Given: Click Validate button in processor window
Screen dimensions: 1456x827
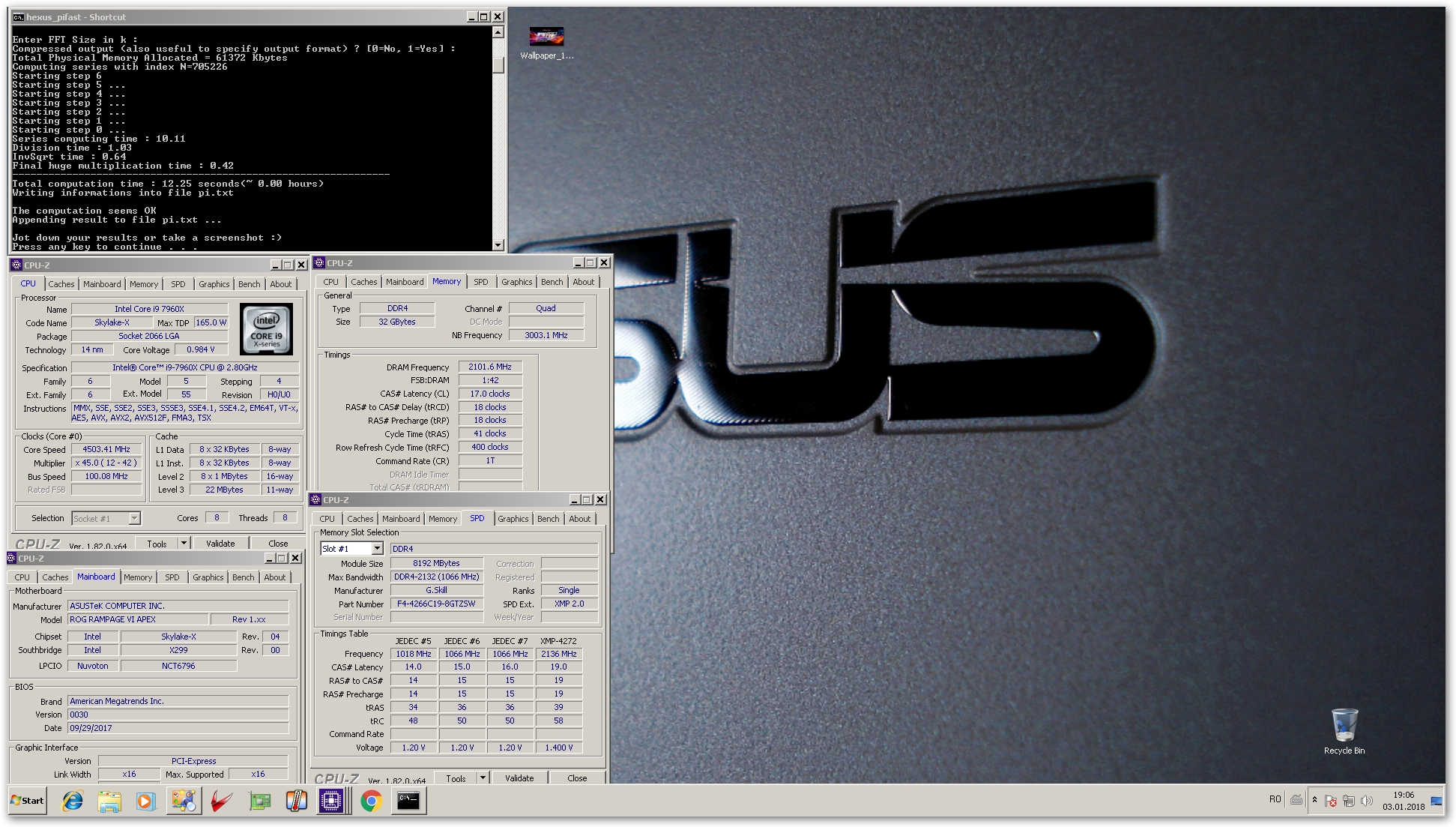Looking at the screenshot, I should (220, 544).
